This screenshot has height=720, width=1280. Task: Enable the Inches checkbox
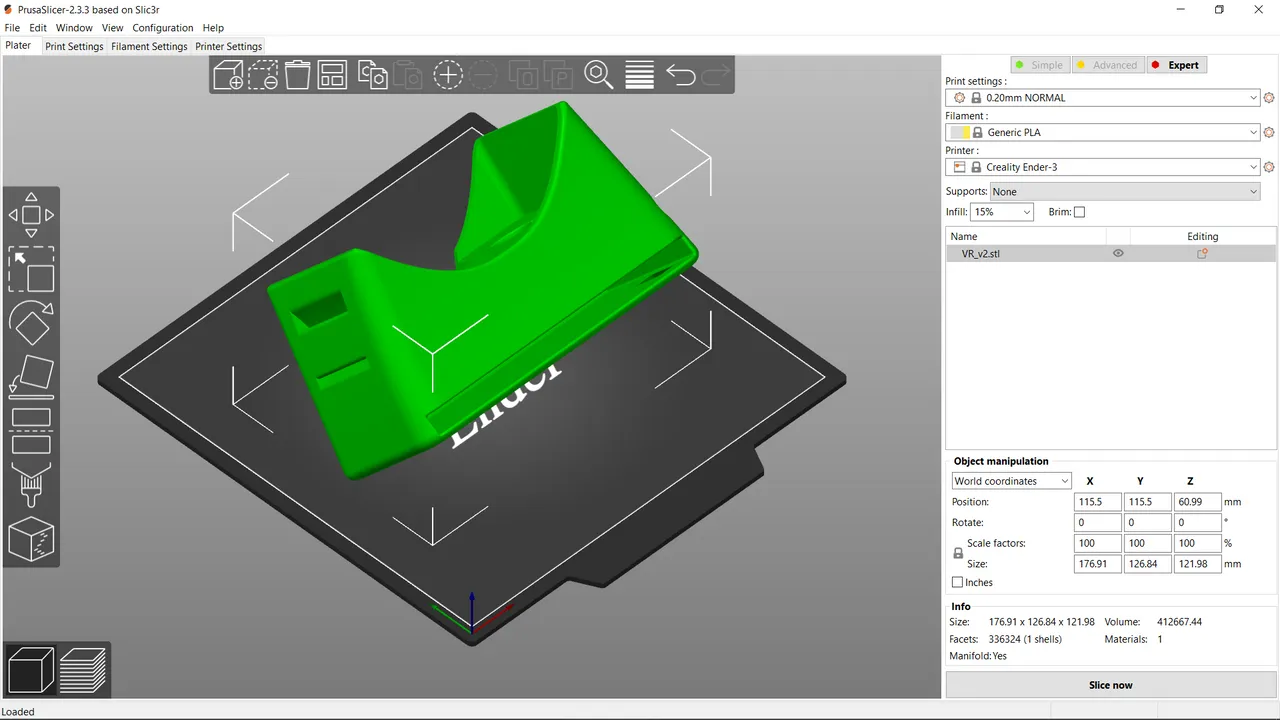click(x=958, y=582)
